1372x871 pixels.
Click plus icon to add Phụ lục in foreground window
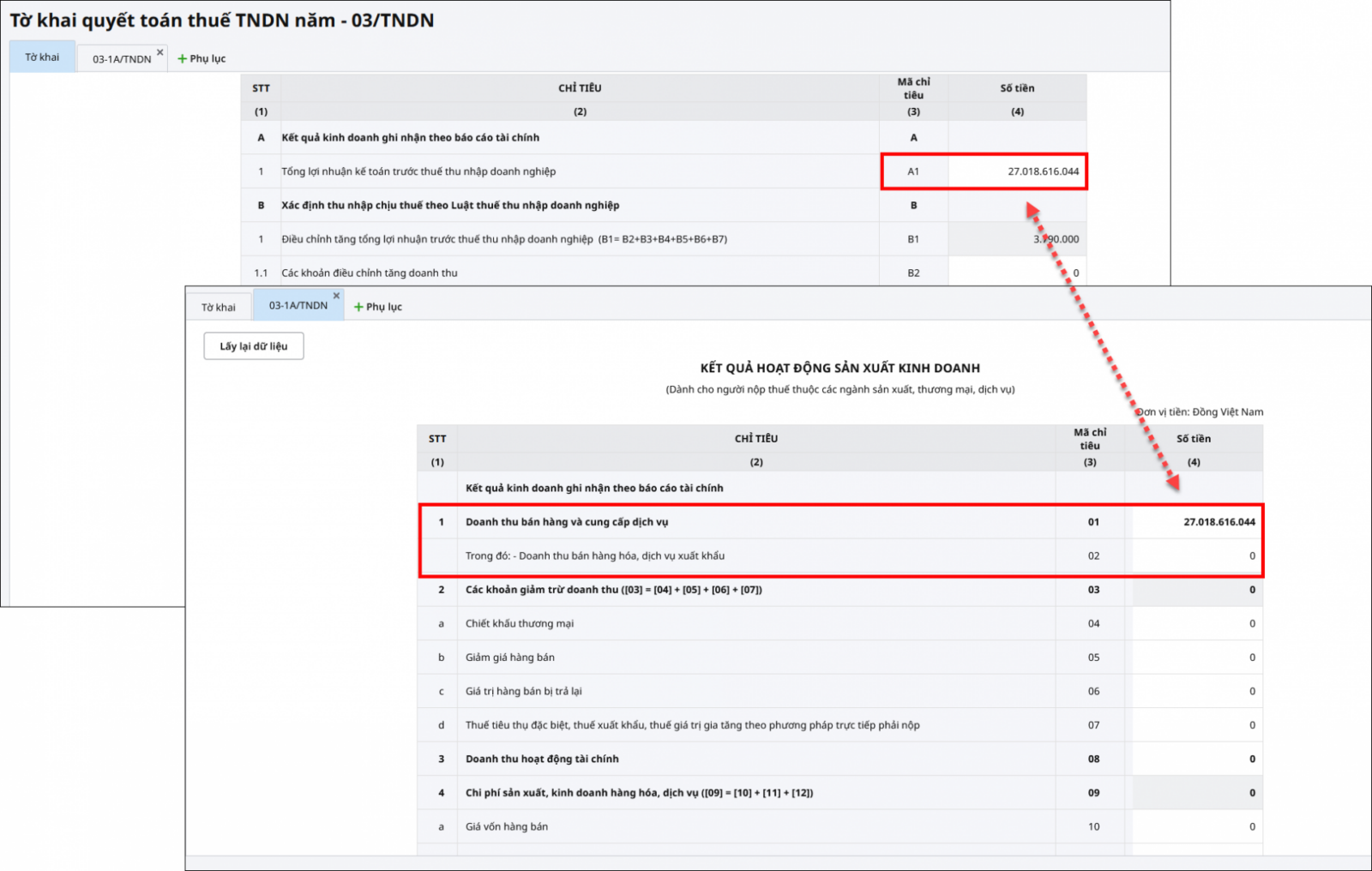click(x=359, y=307)
